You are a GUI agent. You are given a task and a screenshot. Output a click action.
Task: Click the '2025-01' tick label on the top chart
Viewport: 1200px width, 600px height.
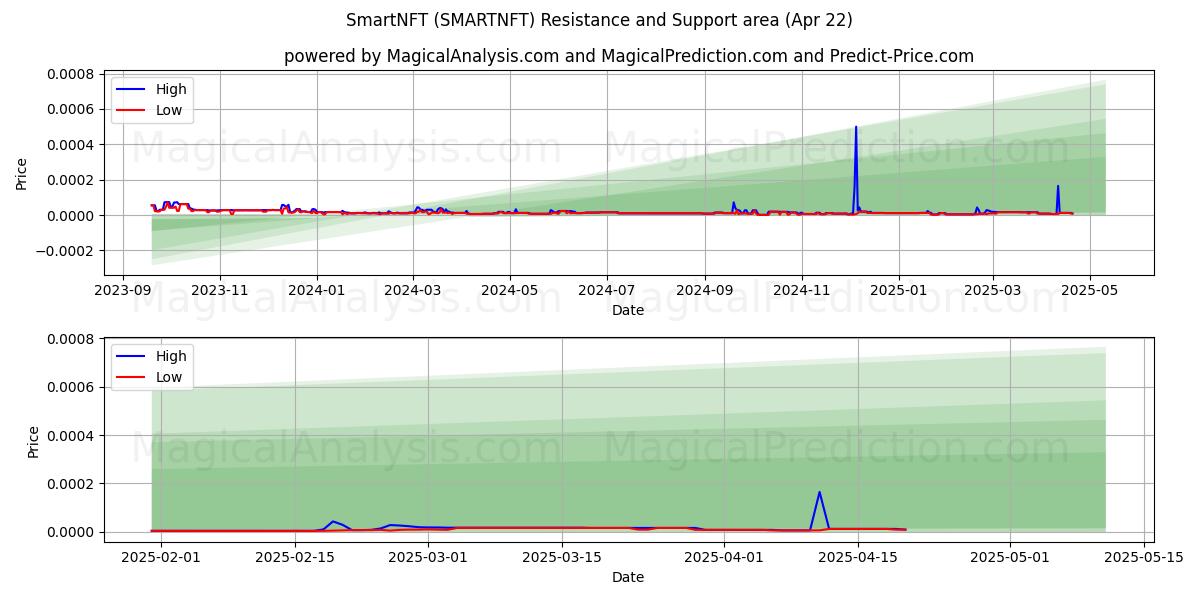click(899, 290)
